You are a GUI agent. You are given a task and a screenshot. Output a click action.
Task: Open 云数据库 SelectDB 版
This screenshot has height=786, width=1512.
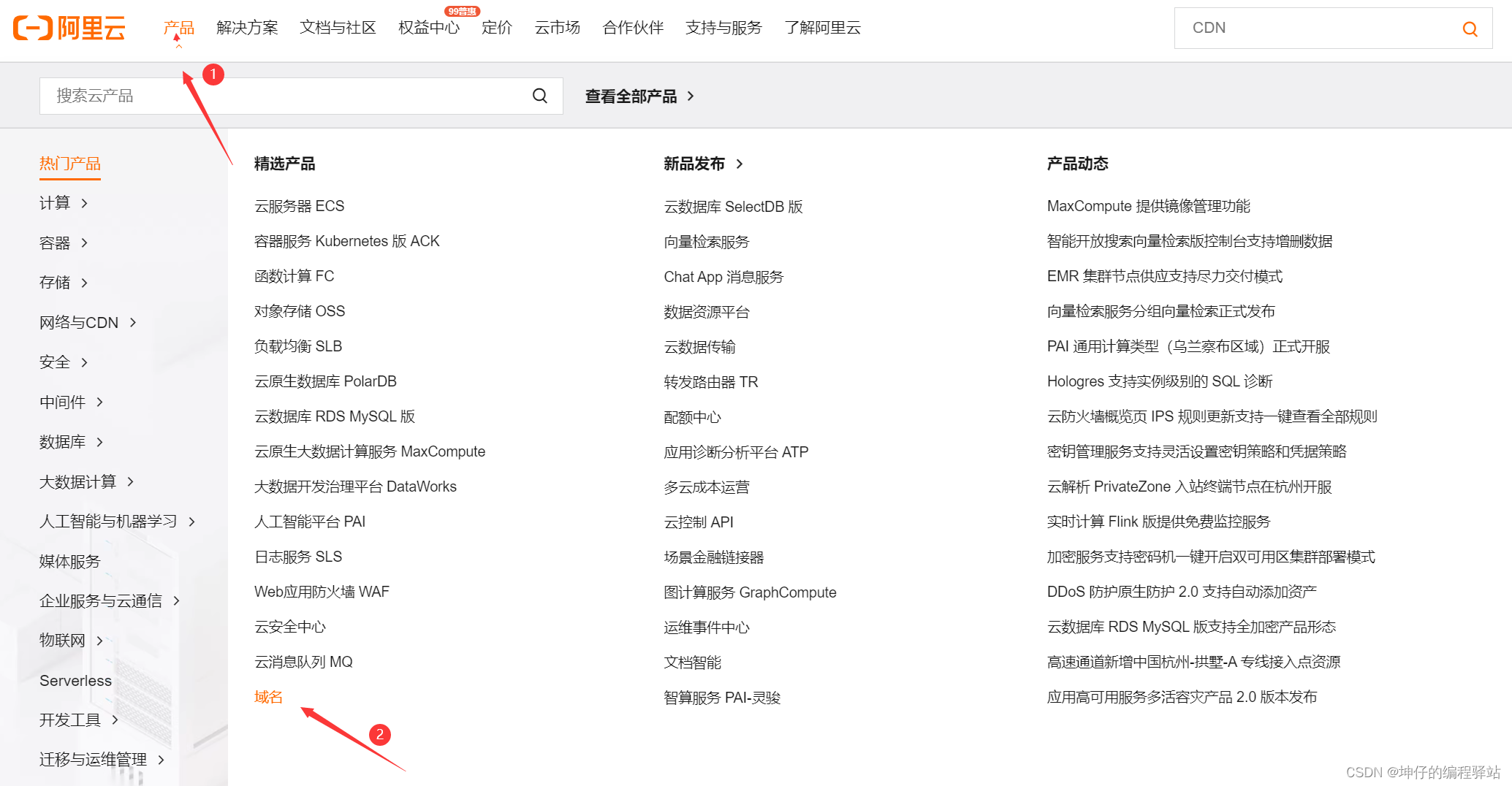[734, 207]
